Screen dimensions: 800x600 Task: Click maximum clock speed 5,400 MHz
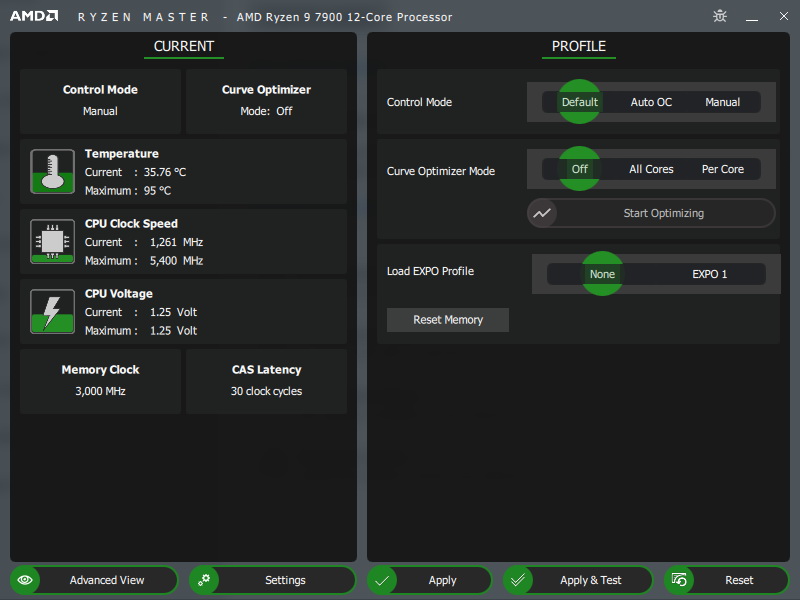coord(177,261)
